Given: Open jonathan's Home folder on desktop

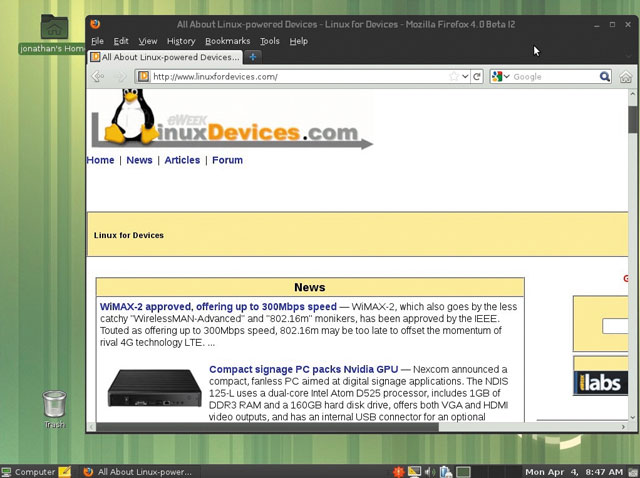Looking at the screenshot, I should (x=54, y=27).
